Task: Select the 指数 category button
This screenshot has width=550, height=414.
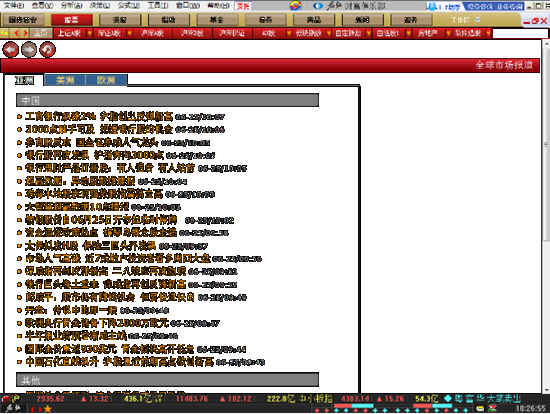Action: 168,20
